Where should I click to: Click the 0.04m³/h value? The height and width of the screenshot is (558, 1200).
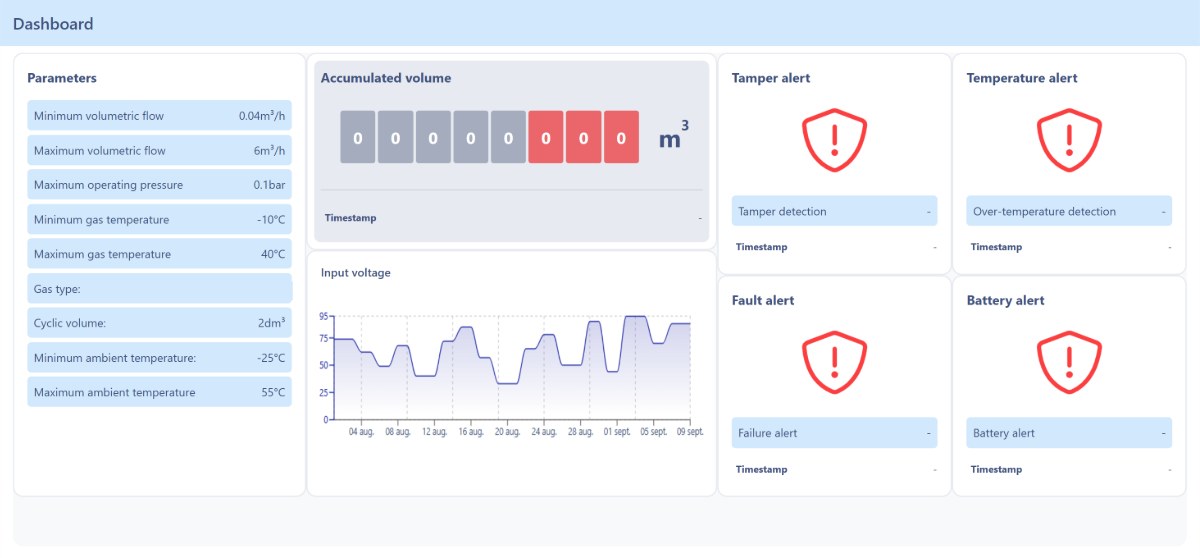[x=262, y=116]
